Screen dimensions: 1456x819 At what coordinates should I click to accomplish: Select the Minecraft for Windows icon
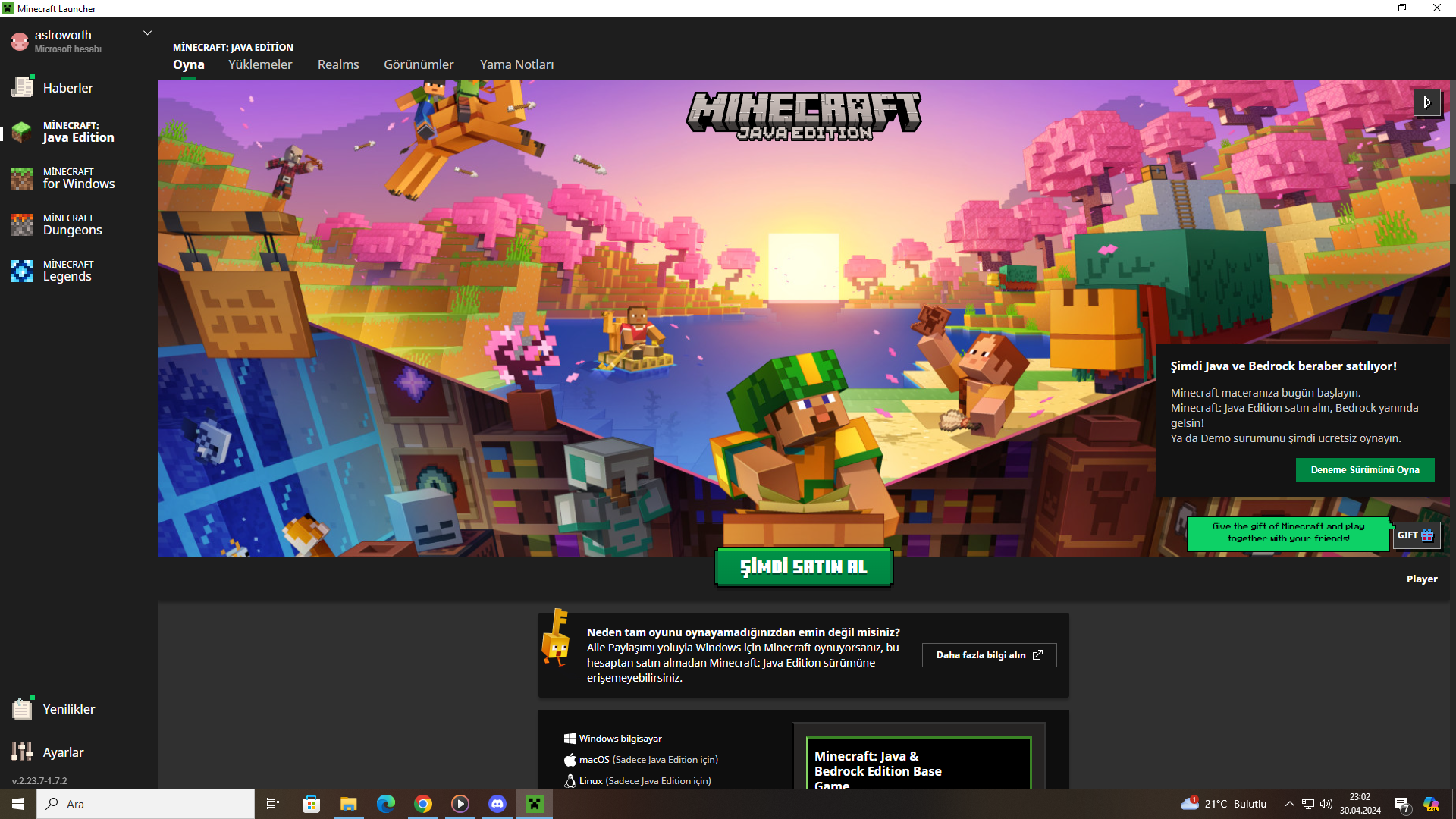coord(22,178)
